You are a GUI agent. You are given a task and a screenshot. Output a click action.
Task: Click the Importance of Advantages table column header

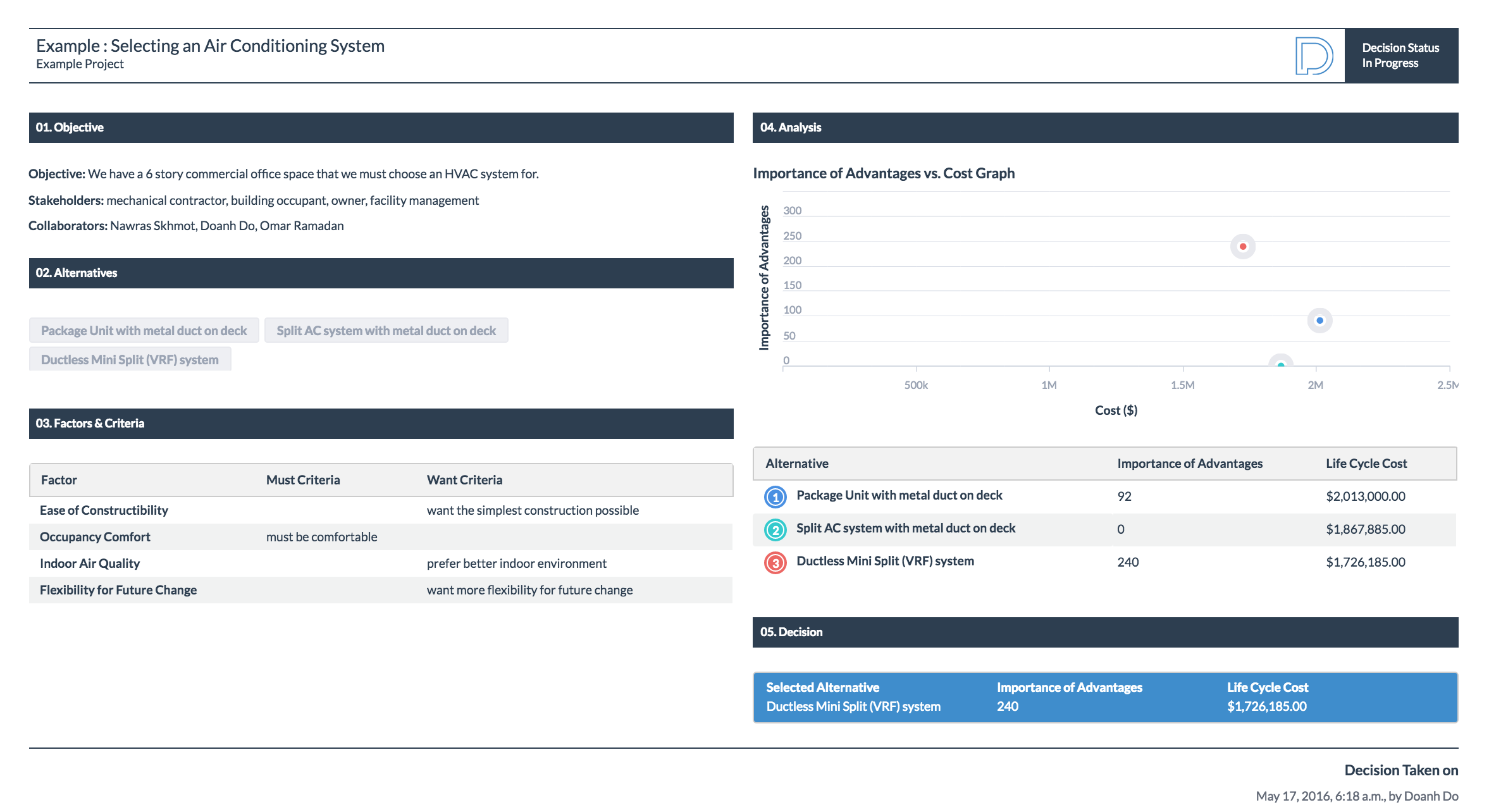point(1190,464)
